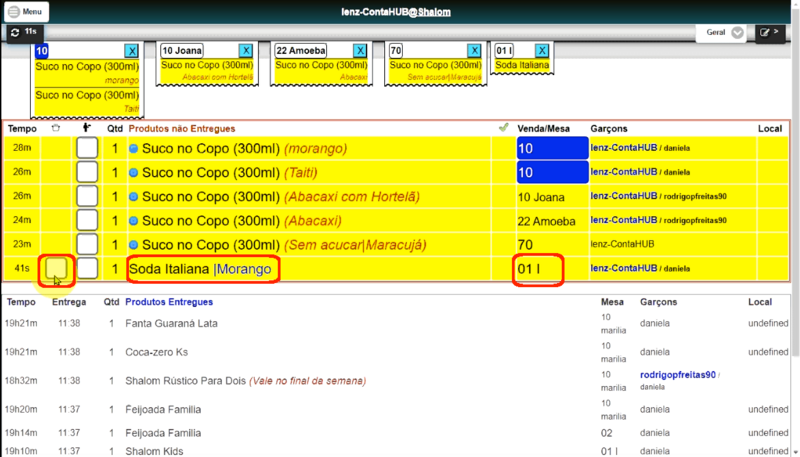The width and height of the screenshot is (800, 457).
Task: Open the Geral dropdown
Action: click(721, 33)
